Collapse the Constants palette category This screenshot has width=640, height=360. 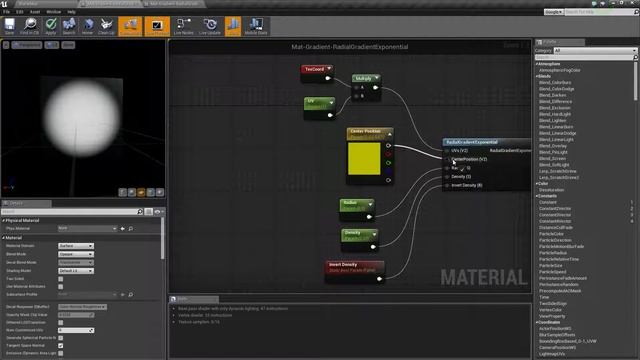[537, 196]
